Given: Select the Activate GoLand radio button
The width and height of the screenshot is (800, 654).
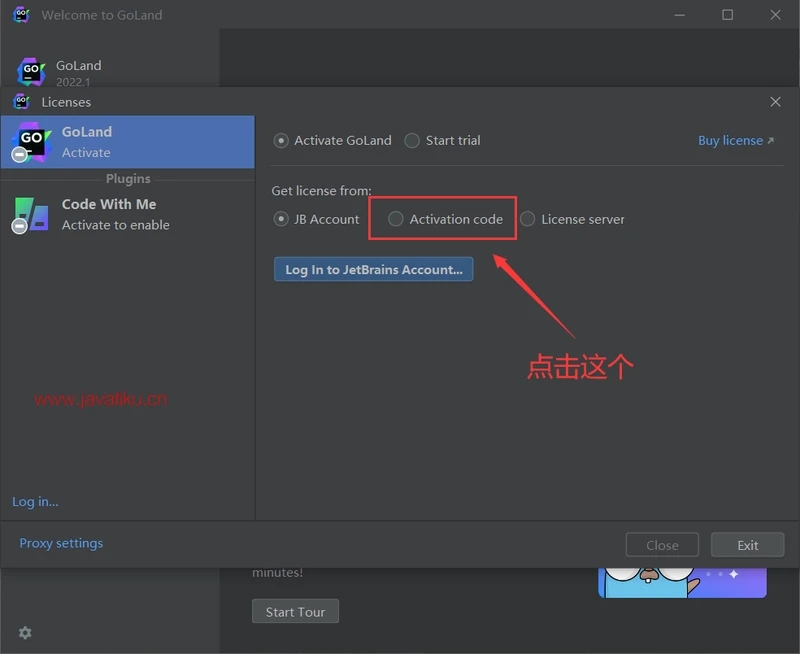Looking at the screenshot, I should pos(281,141).
